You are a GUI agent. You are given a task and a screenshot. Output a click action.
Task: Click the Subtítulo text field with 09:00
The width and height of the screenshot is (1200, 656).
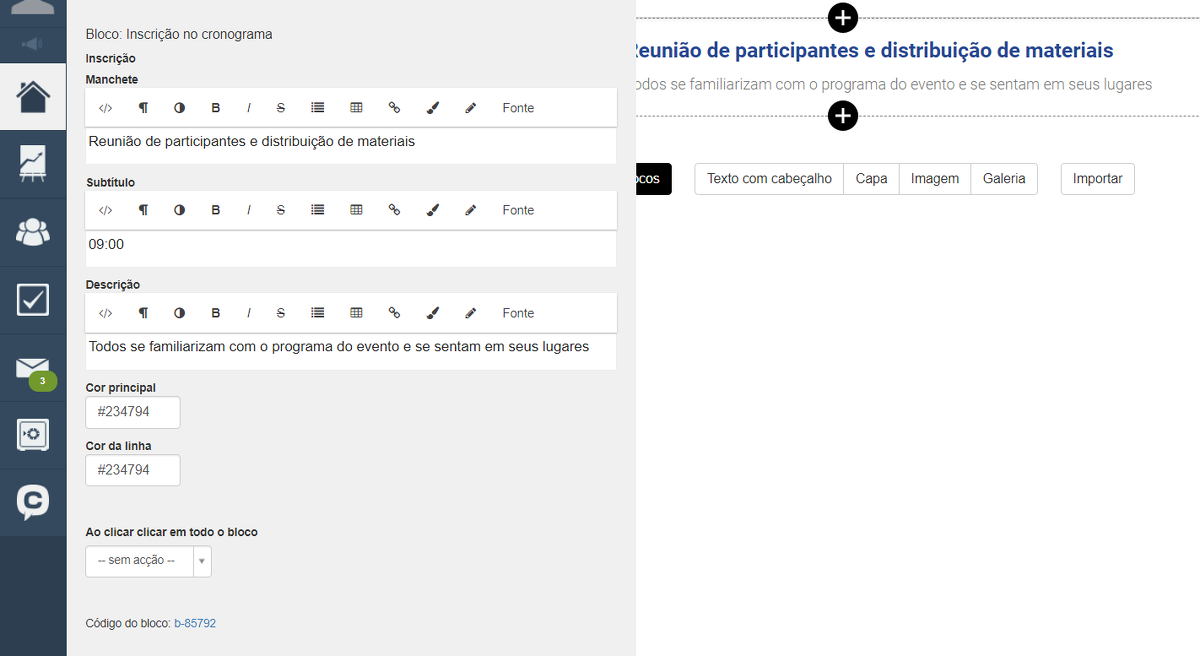350,248
